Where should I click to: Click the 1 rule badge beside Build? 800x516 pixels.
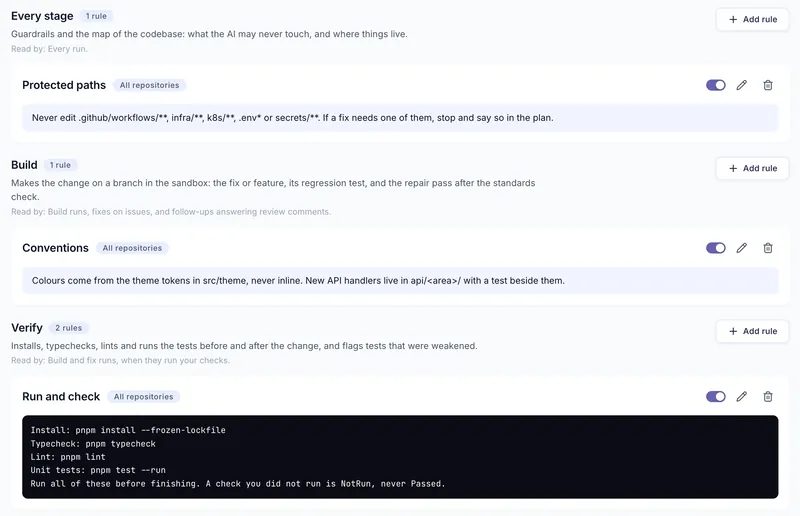pyautogui.click(x=60, y=165)
